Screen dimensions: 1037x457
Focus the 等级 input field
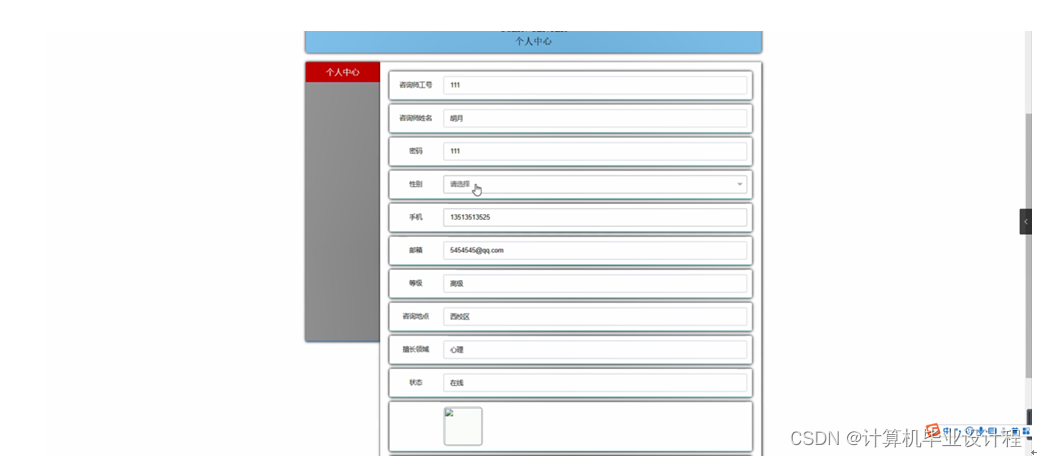point(595,284)
